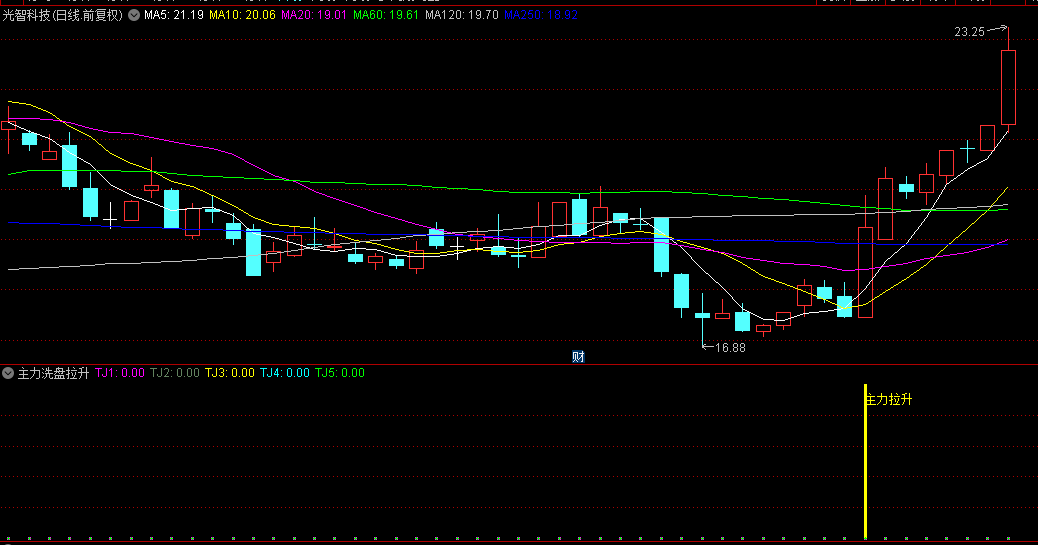Click the TJ5: 0.00 value

pos(340,373)
